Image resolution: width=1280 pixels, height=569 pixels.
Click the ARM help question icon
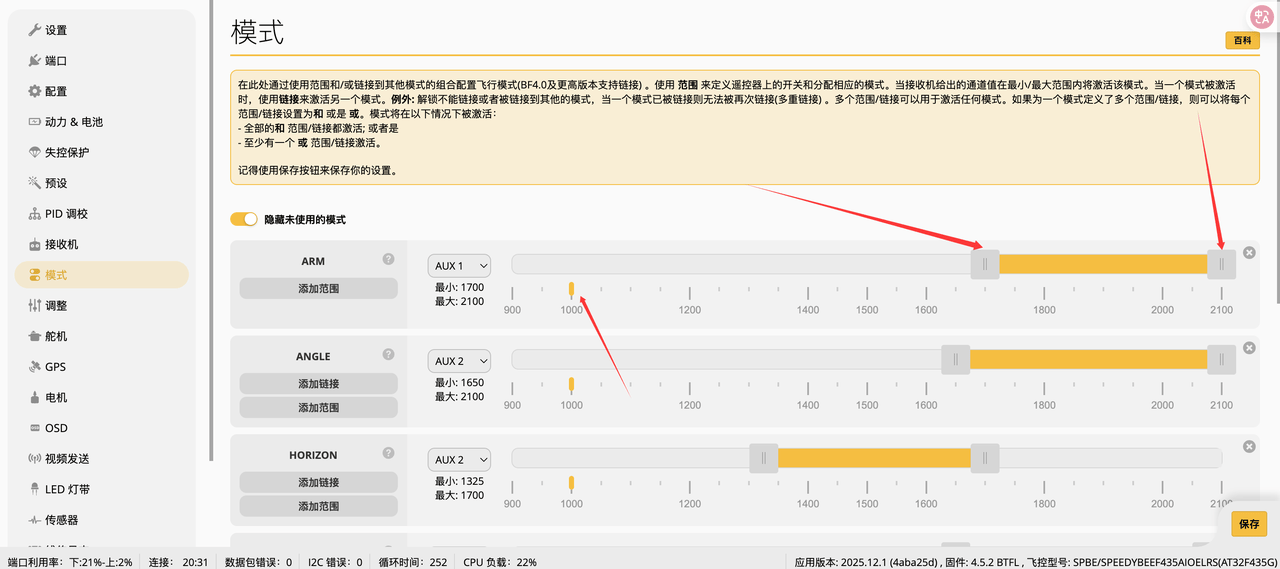click(x=388, y=259)
